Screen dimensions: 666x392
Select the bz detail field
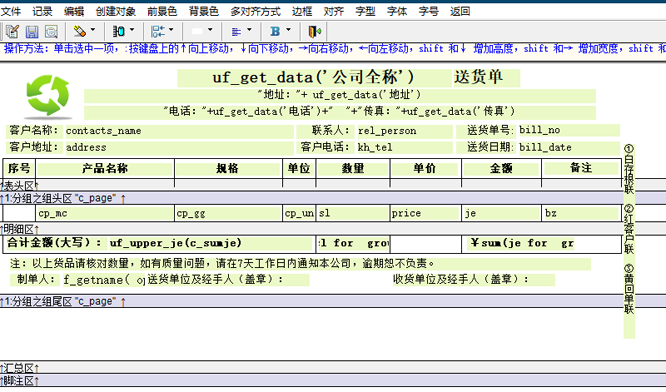pyautogui.click(x=581, y=213)
